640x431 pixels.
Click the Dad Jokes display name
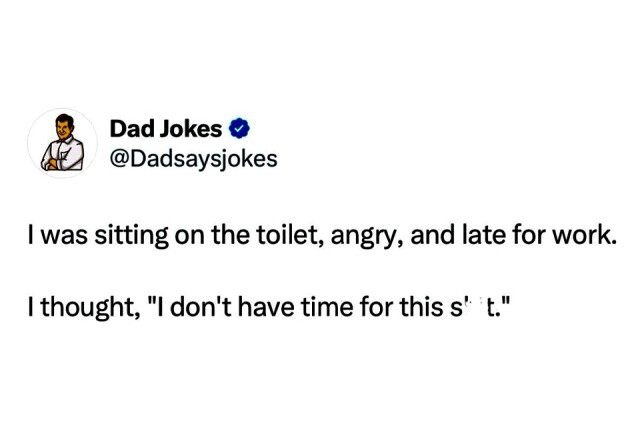tap(166, 129)
